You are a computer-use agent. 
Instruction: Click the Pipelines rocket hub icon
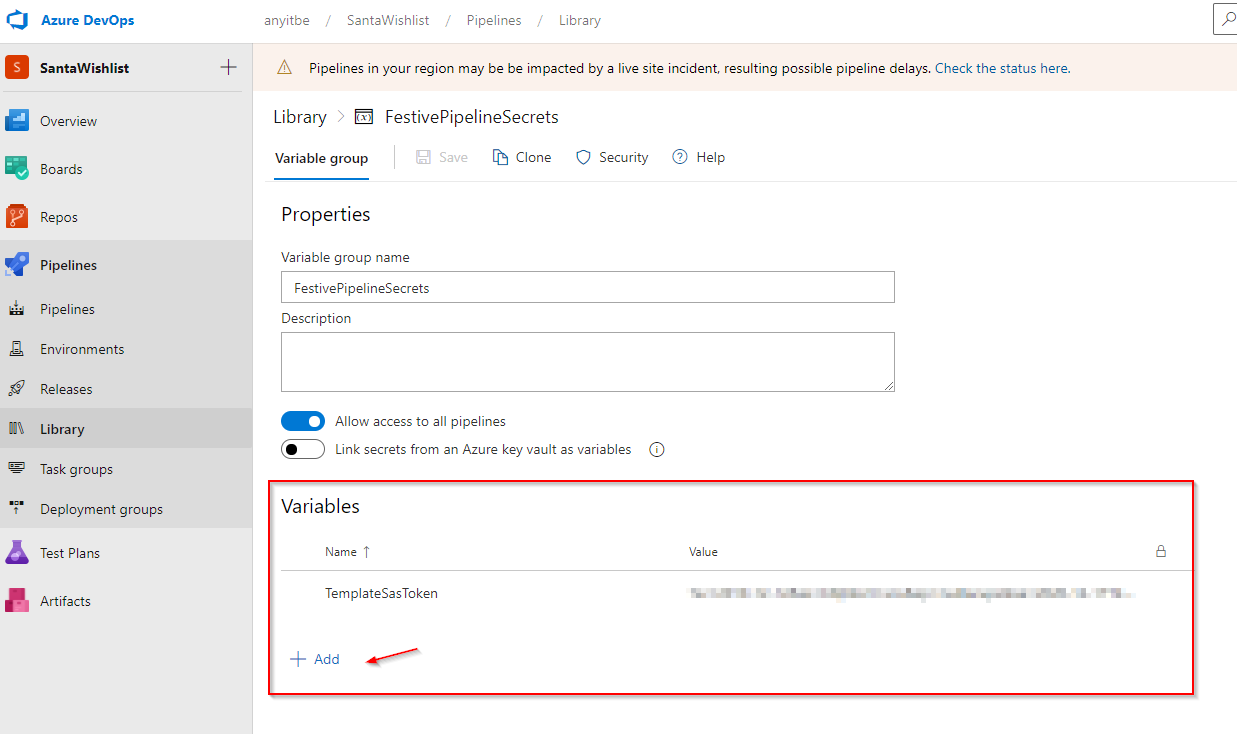17,265
